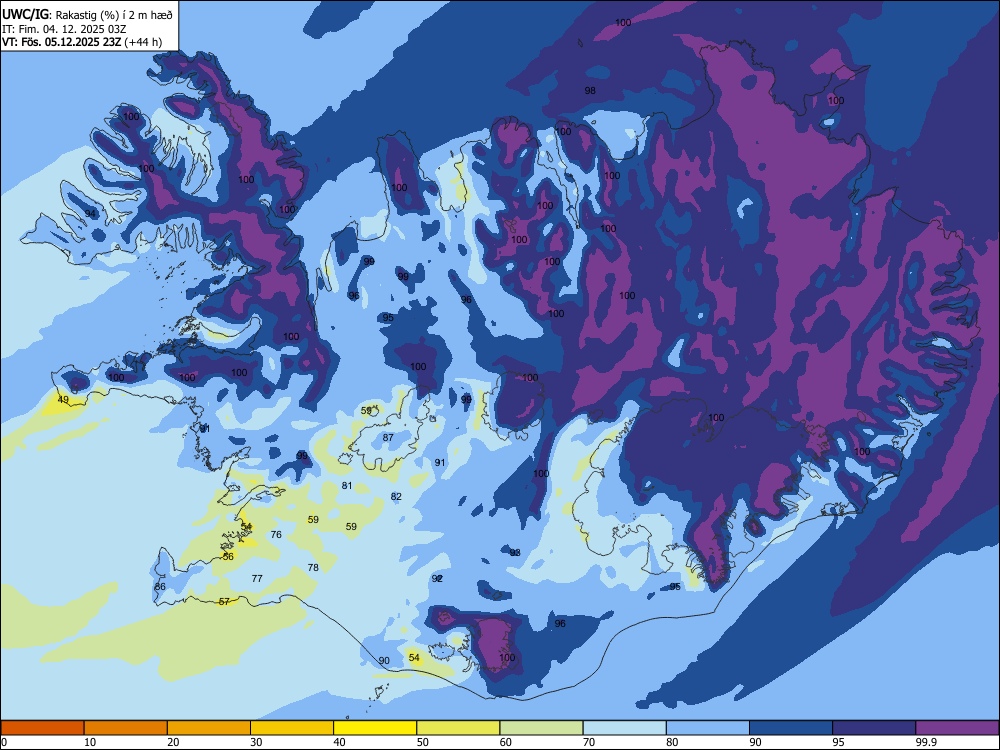Click the legend tick label '70'
This screenshot has width=1000, height=750.
[589, 742]
